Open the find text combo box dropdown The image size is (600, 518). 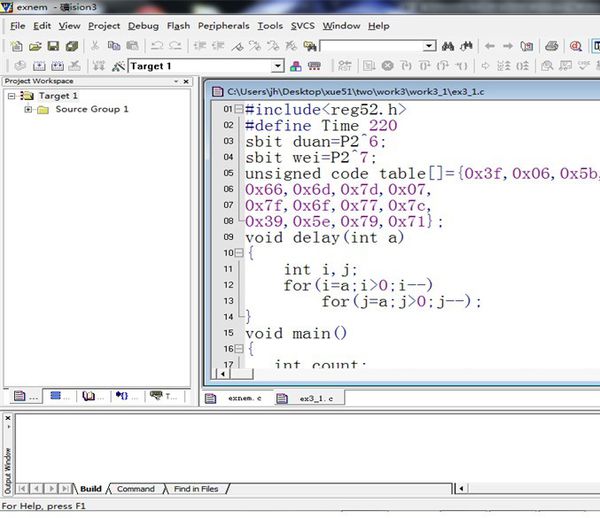pos(428,45)
